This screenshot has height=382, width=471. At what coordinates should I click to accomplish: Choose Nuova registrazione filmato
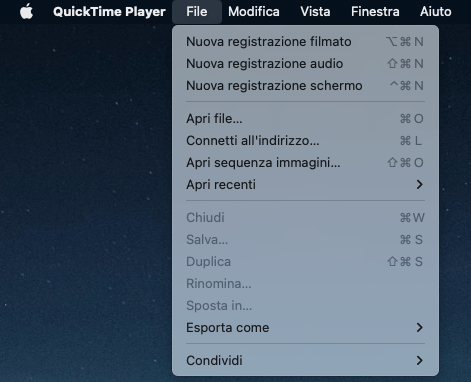[305, 42]
